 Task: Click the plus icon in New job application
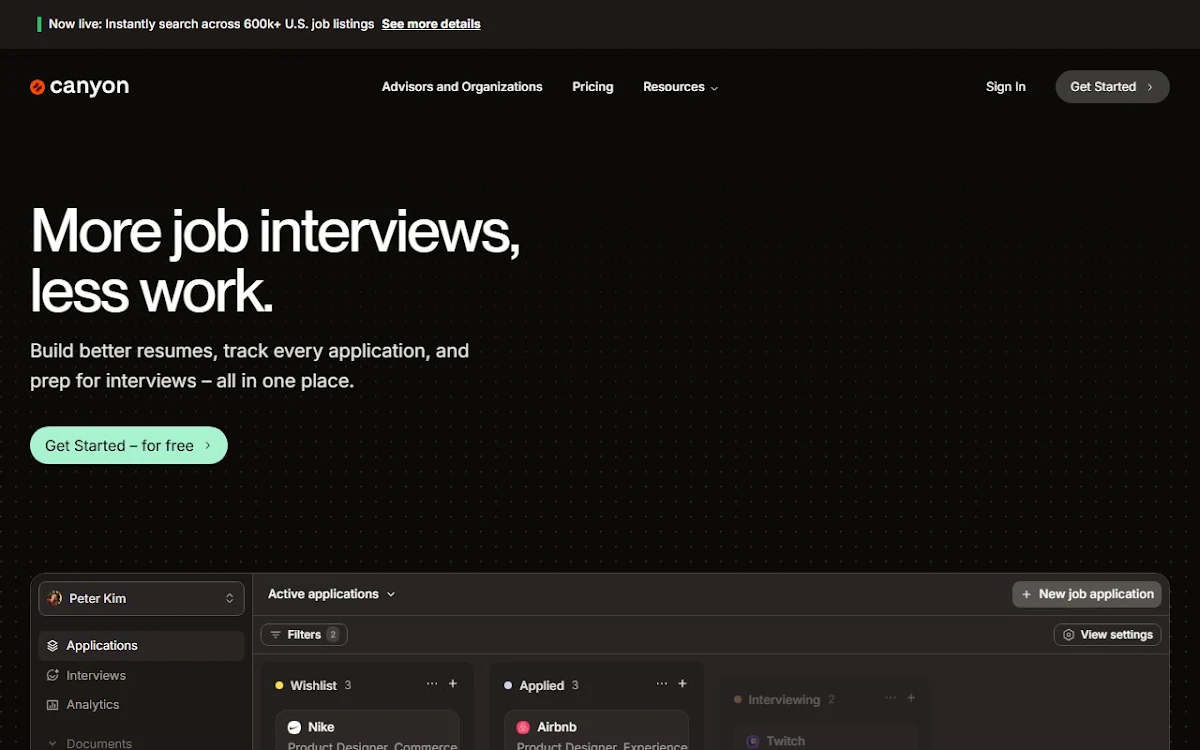(x=1026, y=594)
